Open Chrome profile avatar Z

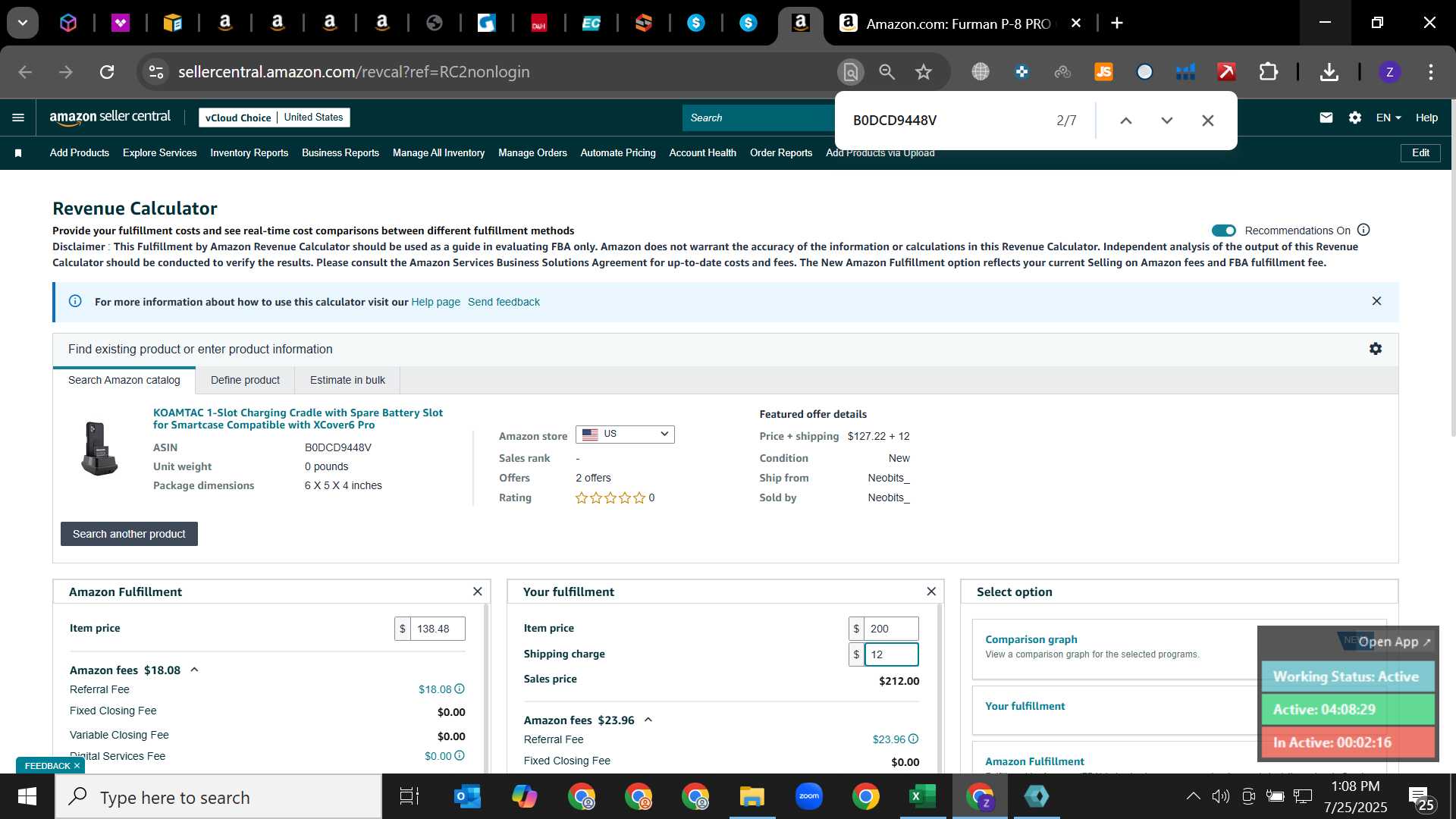coord(1389,72)
